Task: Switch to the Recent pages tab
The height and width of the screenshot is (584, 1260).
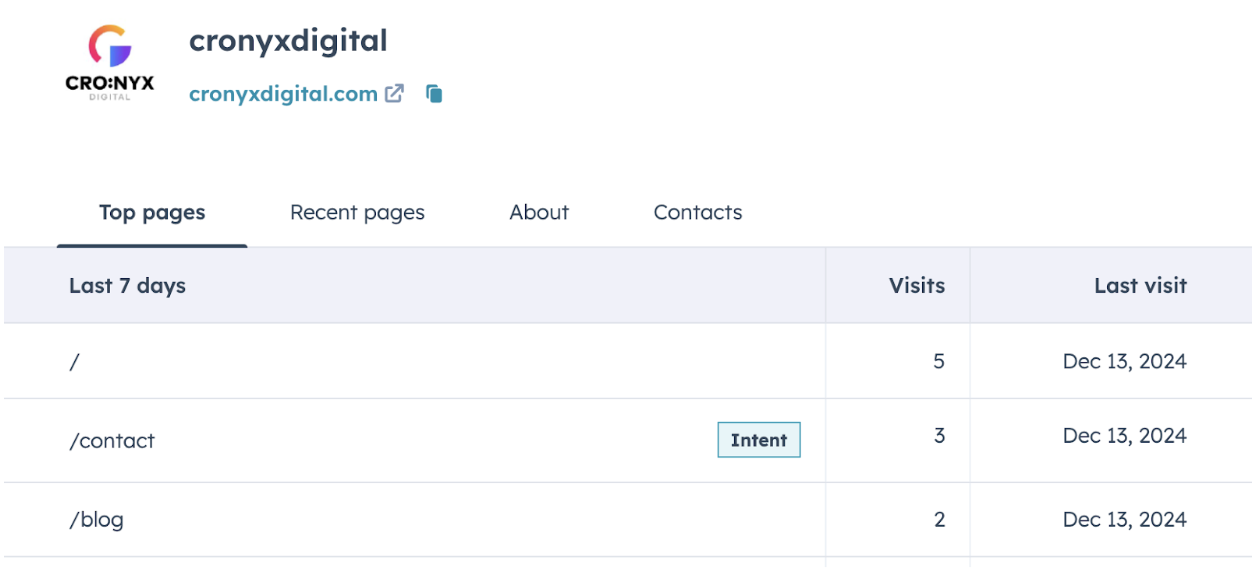Action: click(357, 212)
